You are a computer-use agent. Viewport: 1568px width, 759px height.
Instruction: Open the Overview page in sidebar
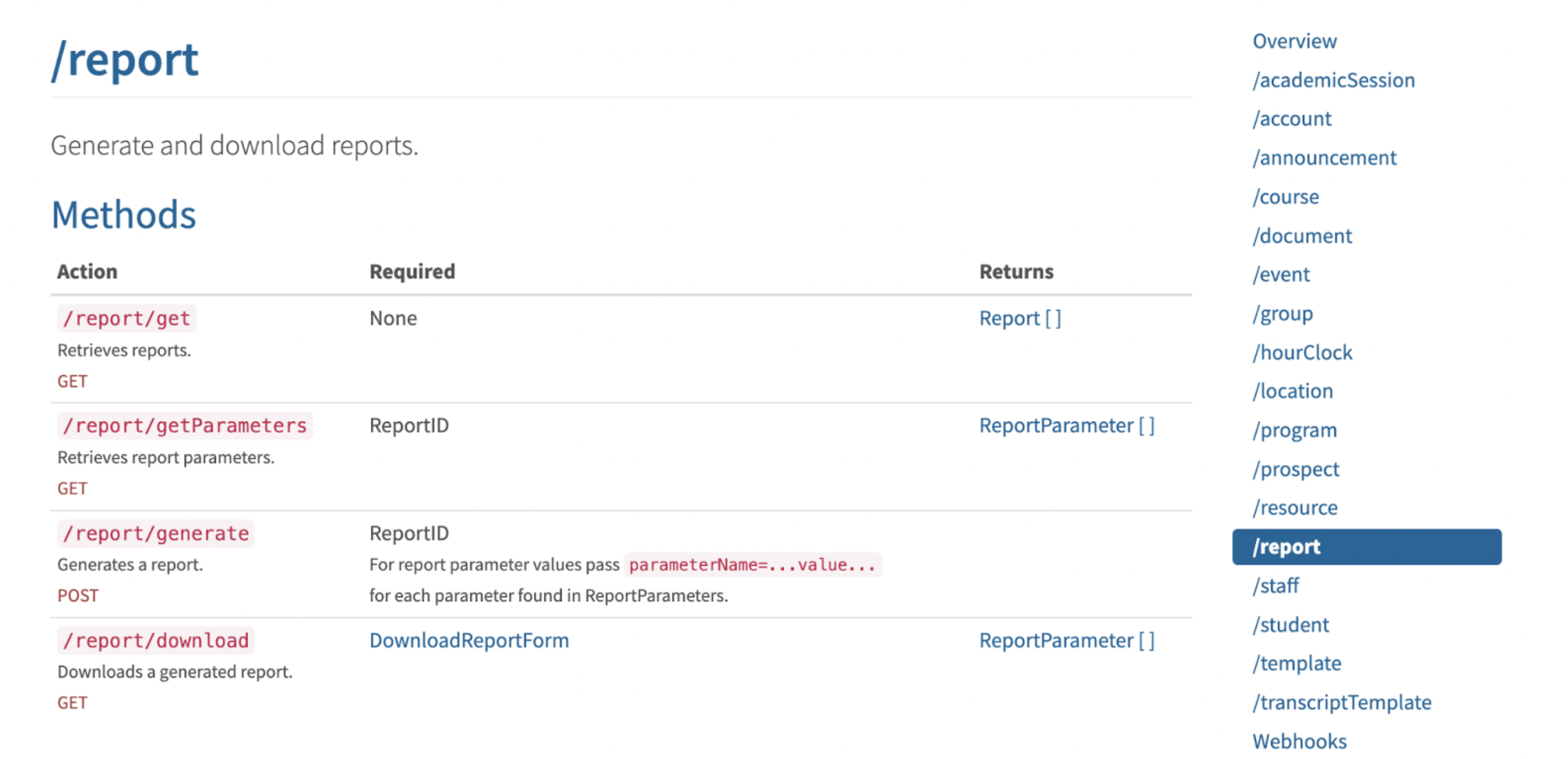click(x=1294, y=42)
